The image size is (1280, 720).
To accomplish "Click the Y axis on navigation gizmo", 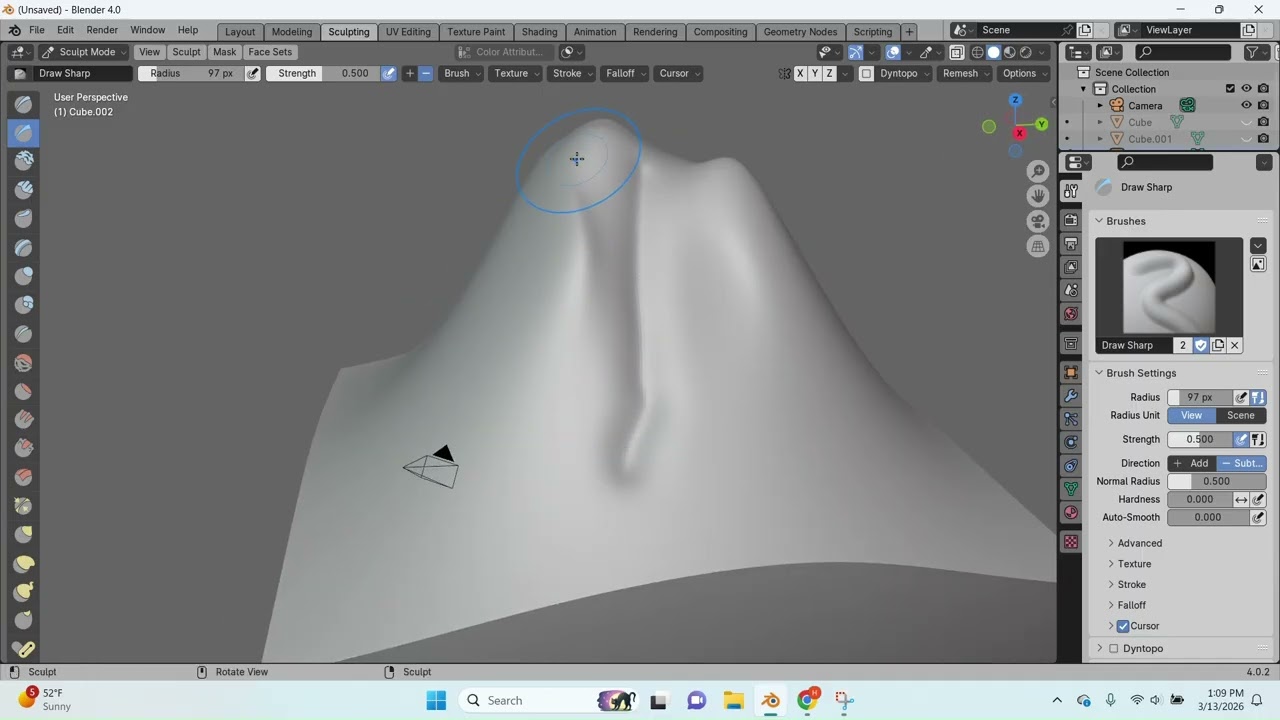I will coord(1041,124).
